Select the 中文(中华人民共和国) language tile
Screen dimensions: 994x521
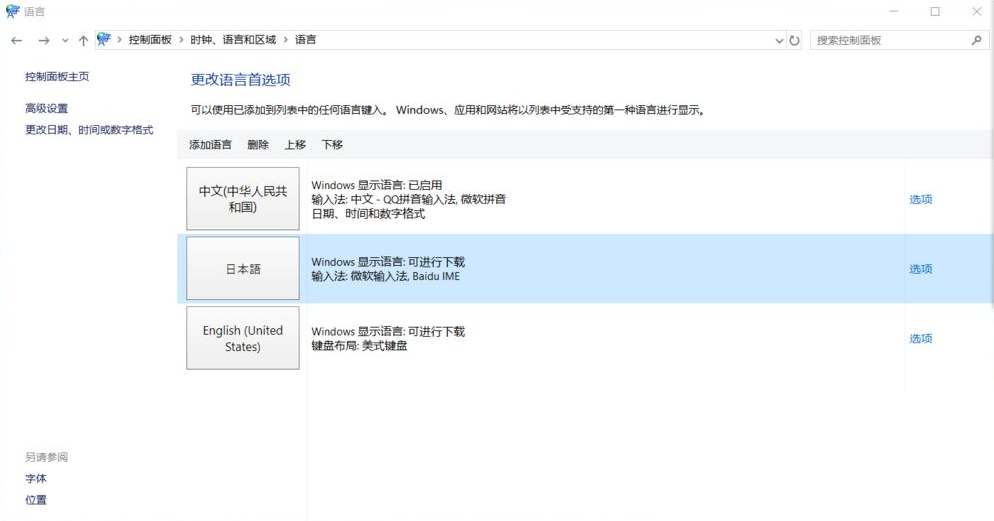pos(243,199)
